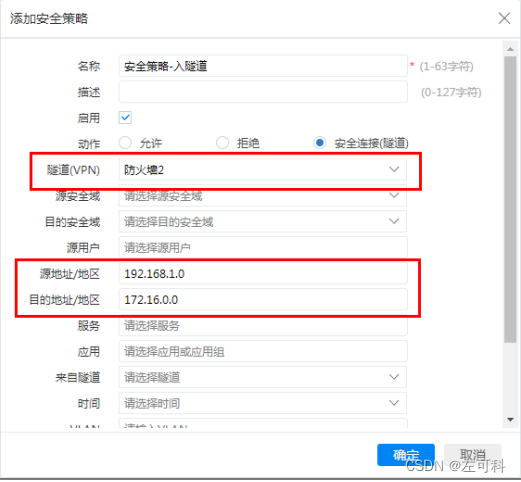Image resolution: width=521 pixels, height=482 pixels.
Task: Expand the 目的安全域 dropdown
Action: click(x=263, y=221)
